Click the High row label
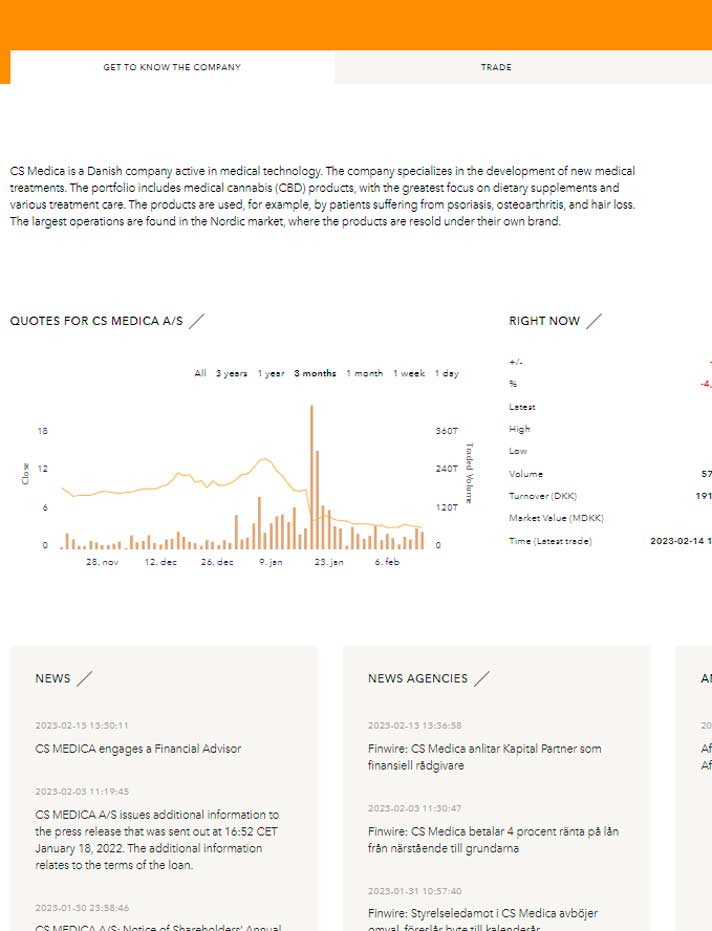Image resolution: width=712 pixels, height=931 pixels. tap(520, 429)
